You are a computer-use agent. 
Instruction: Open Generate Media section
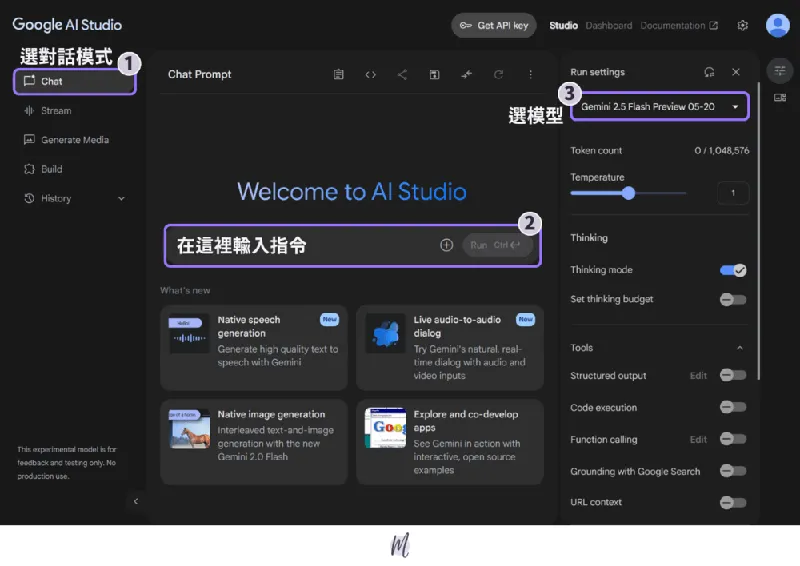pyautogui.click(x=75, y=140)
